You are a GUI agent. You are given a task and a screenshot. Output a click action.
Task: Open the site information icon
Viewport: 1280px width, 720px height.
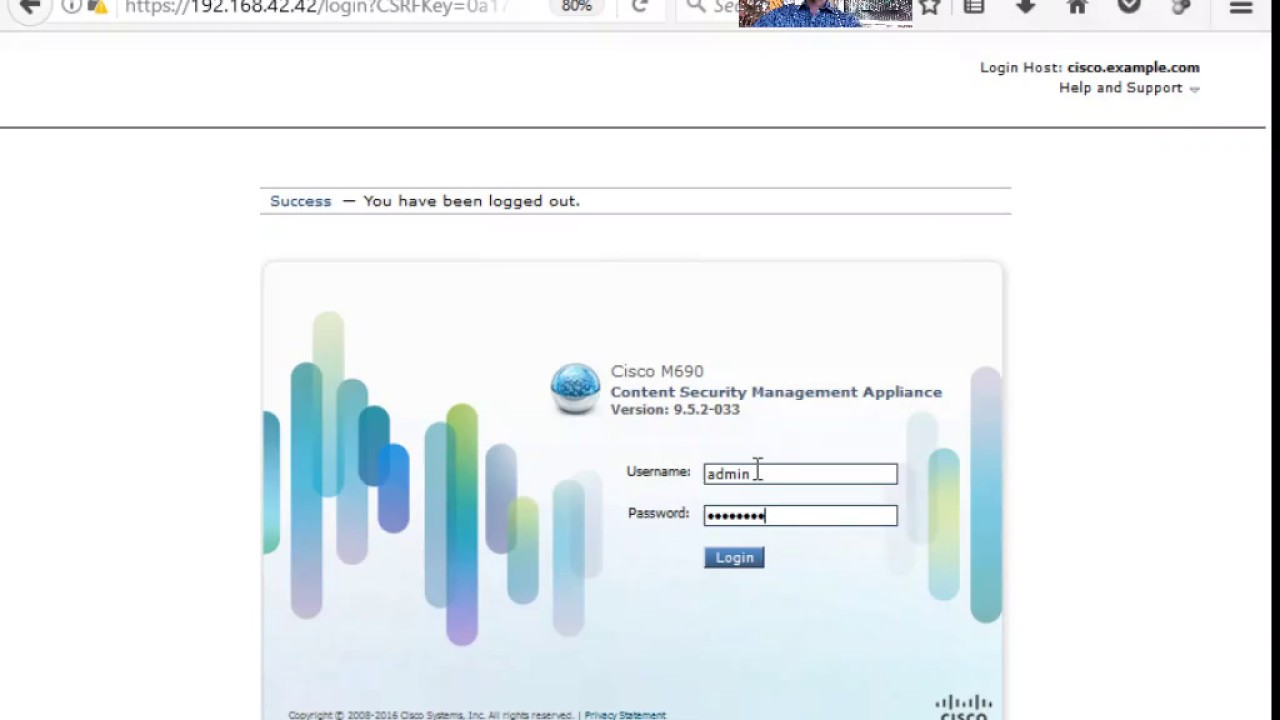pos(71,6)
